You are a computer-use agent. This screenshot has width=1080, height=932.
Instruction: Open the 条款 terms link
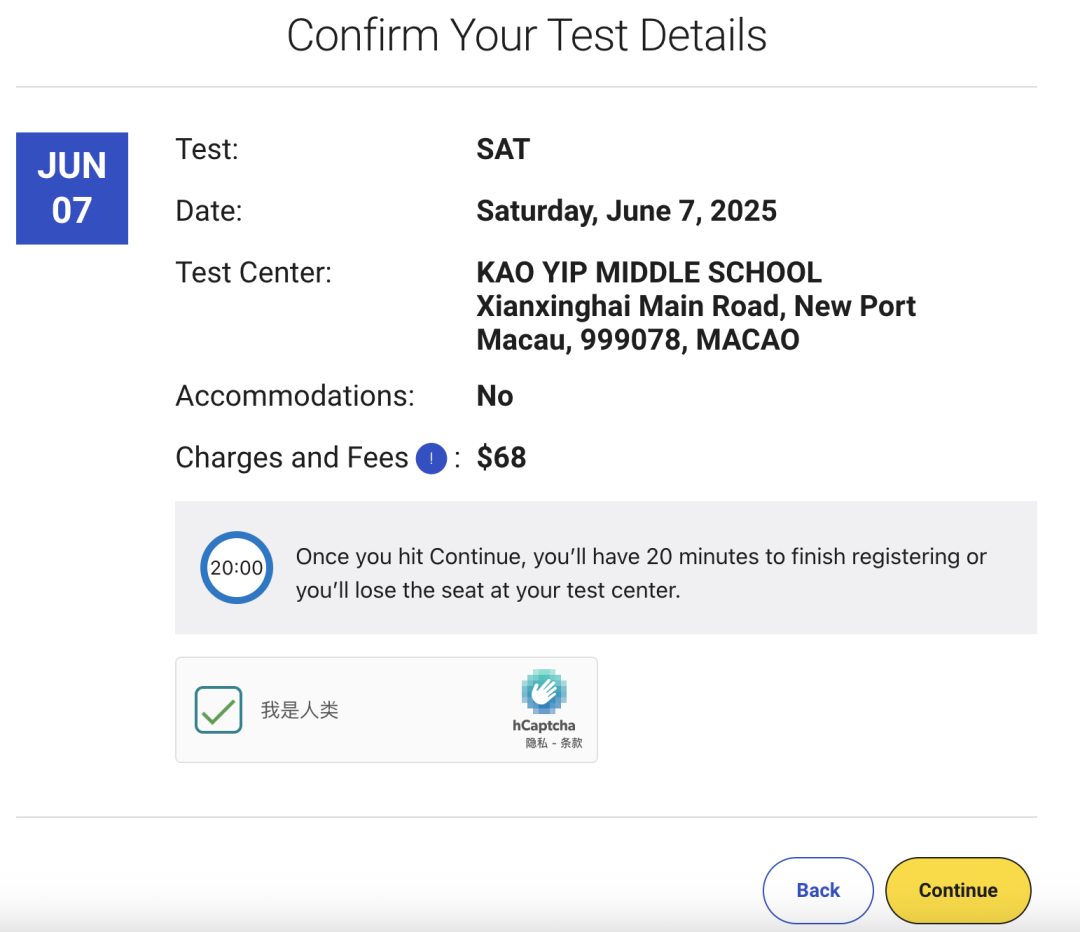[x=571, y=744]
